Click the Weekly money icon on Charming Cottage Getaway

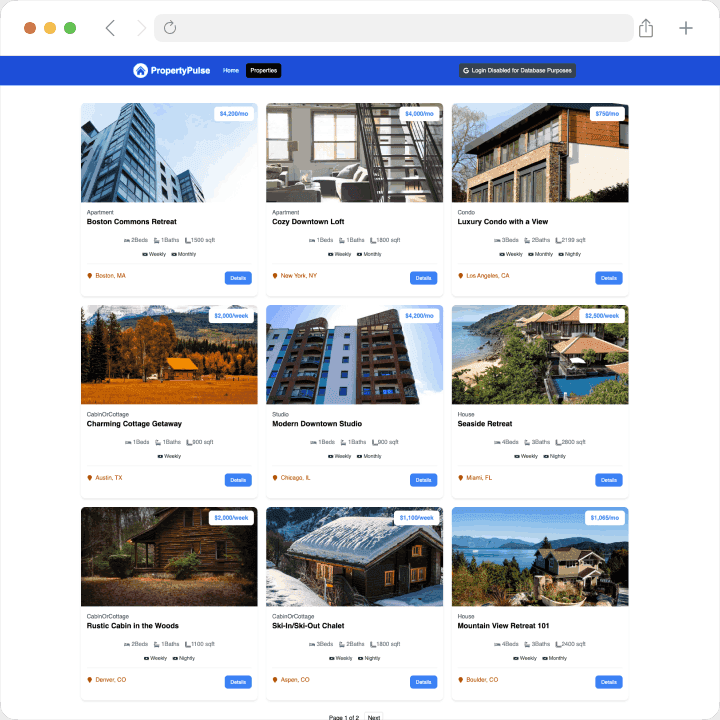160,456
